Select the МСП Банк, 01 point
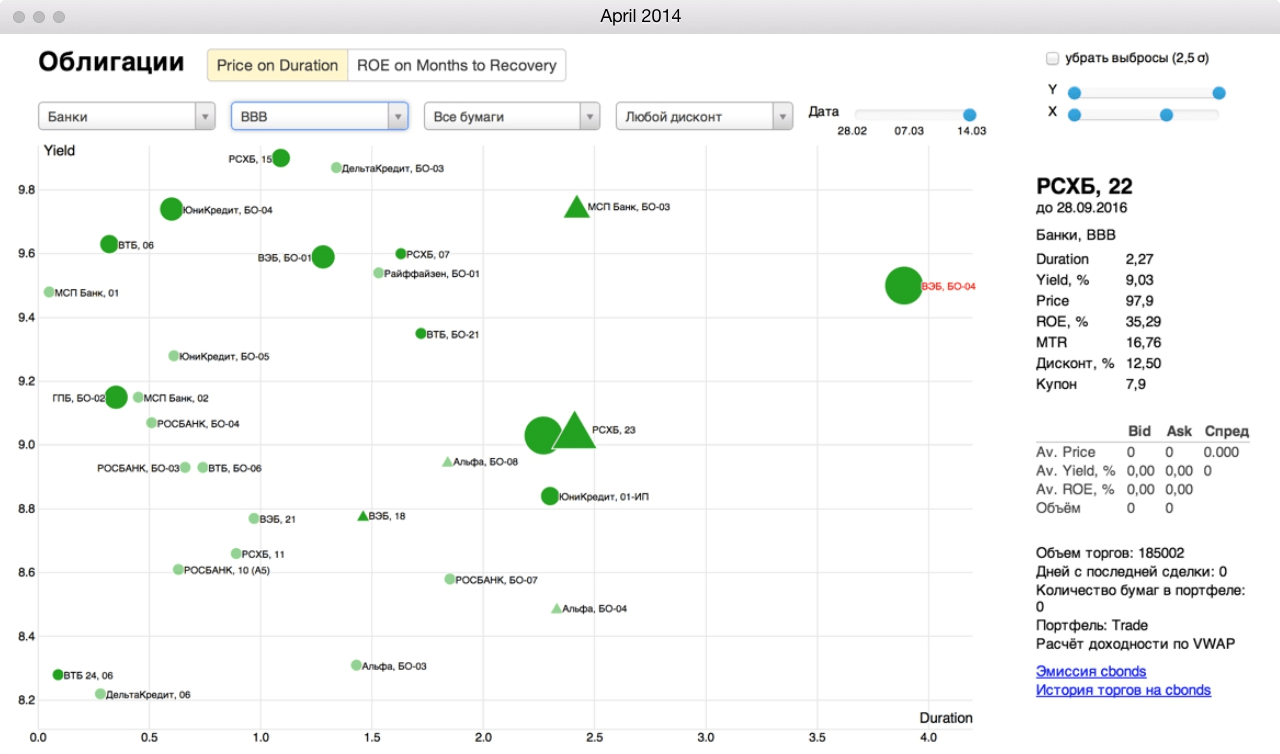 tap(49, 292)
